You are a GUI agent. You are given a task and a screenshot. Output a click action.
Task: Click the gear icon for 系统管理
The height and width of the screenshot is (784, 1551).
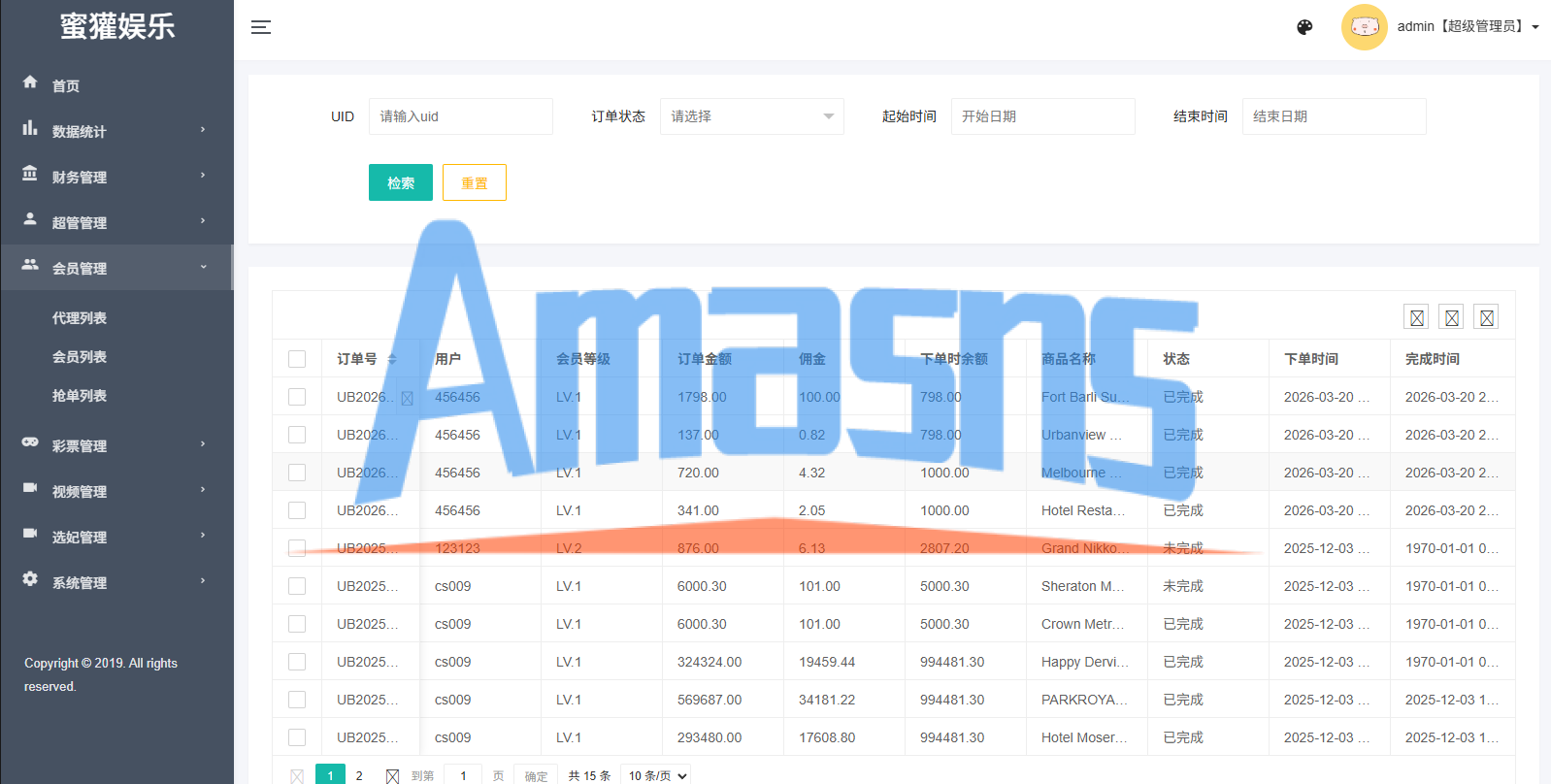click(x=30, y=579)
